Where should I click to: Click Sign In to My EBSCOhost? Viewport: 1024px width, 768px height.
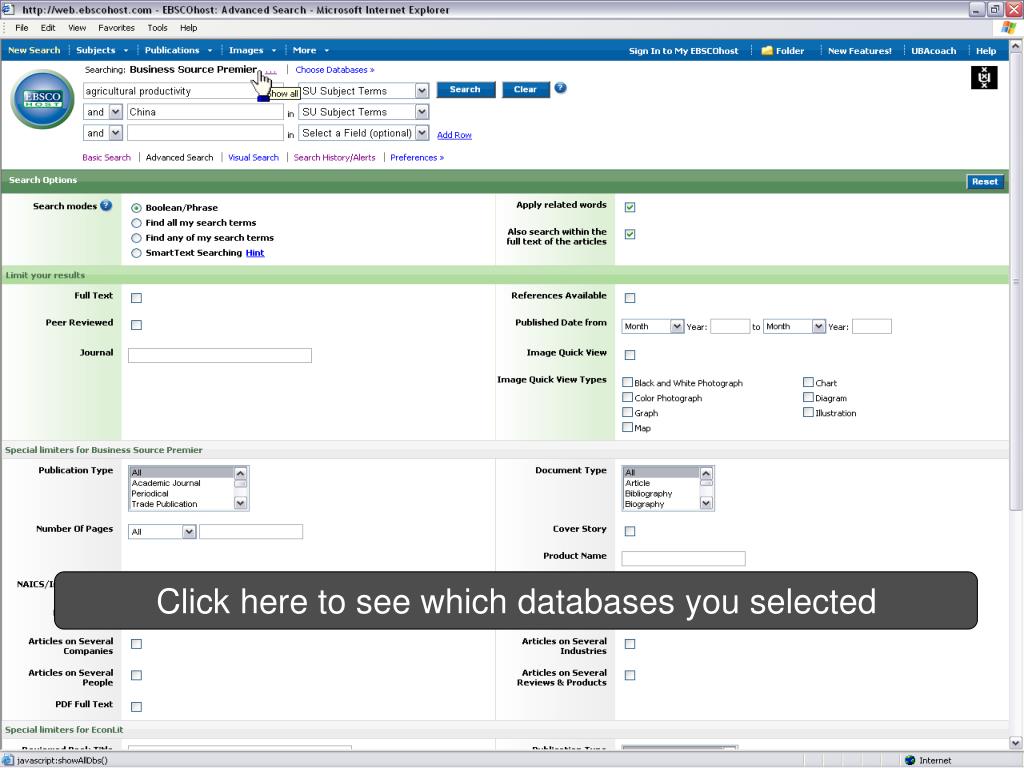683,50
